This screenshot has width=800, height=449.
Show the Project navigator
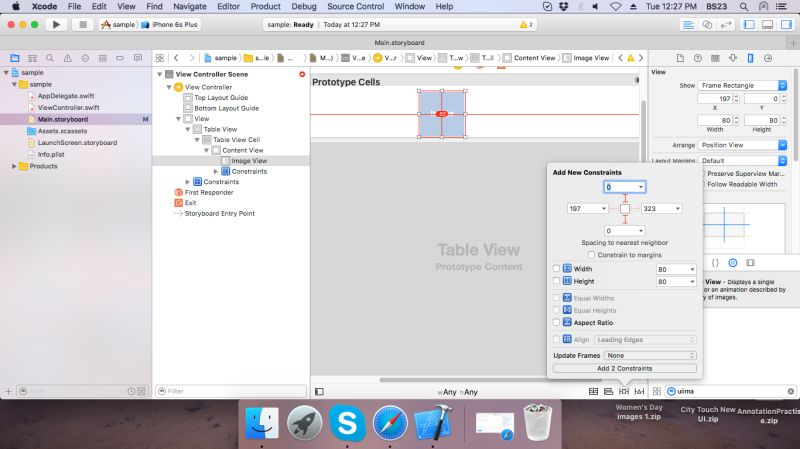click(15, 58)
